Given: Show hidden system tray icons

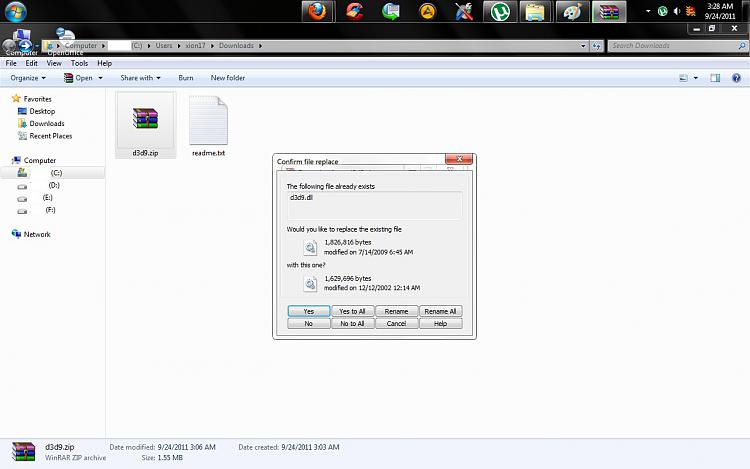Looking at the screenshot, I should click(648, 11).
